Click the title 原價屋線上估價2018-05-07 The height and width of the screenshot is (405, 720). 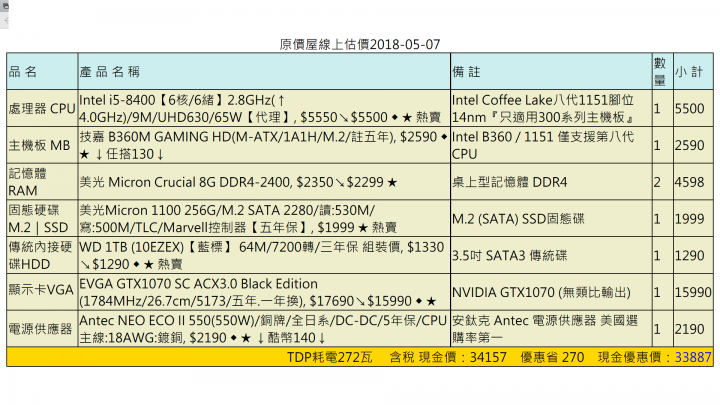tap(360, 45)
